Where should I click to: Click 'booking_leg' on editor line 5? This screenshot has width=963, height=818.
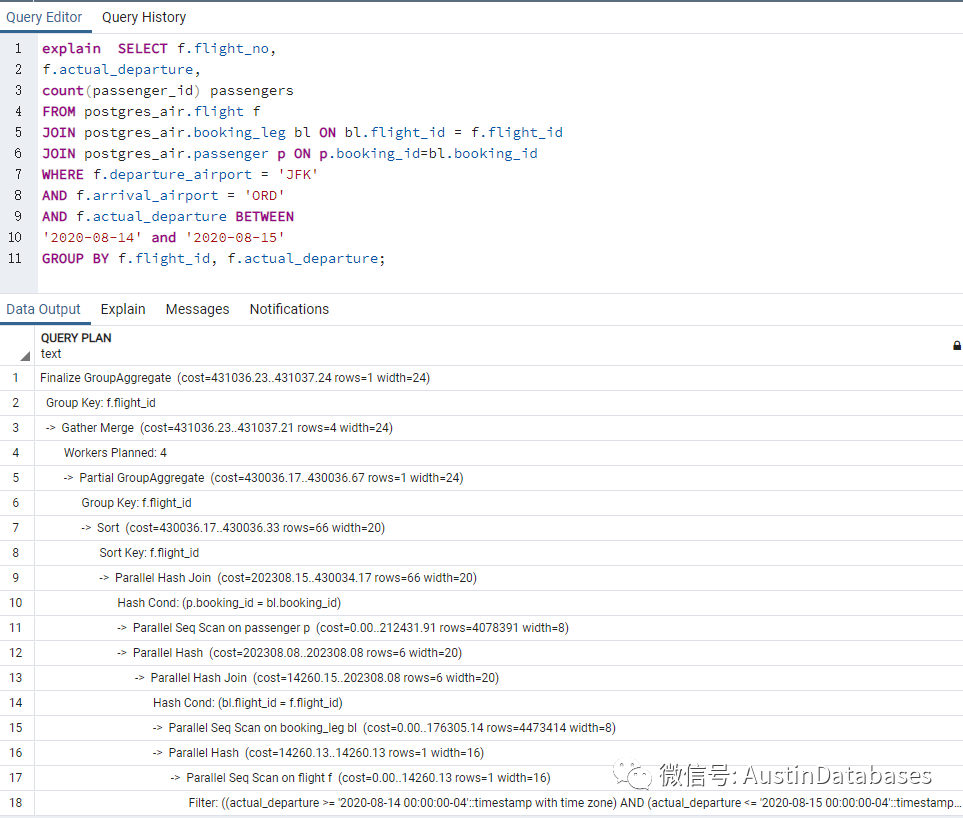[240, 133]
